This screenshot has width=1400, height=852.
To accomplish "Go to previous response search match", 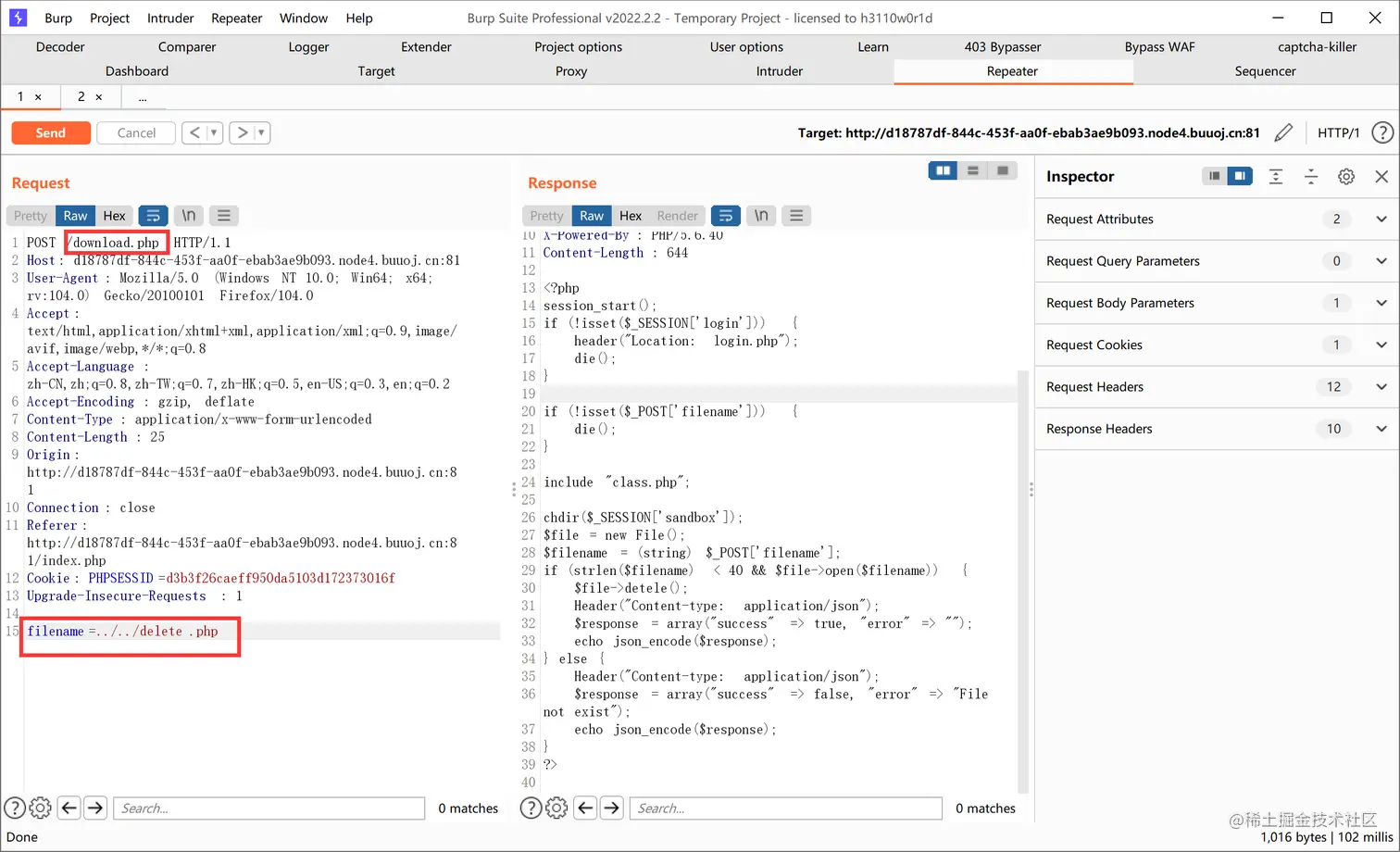I will coord(586,808).
